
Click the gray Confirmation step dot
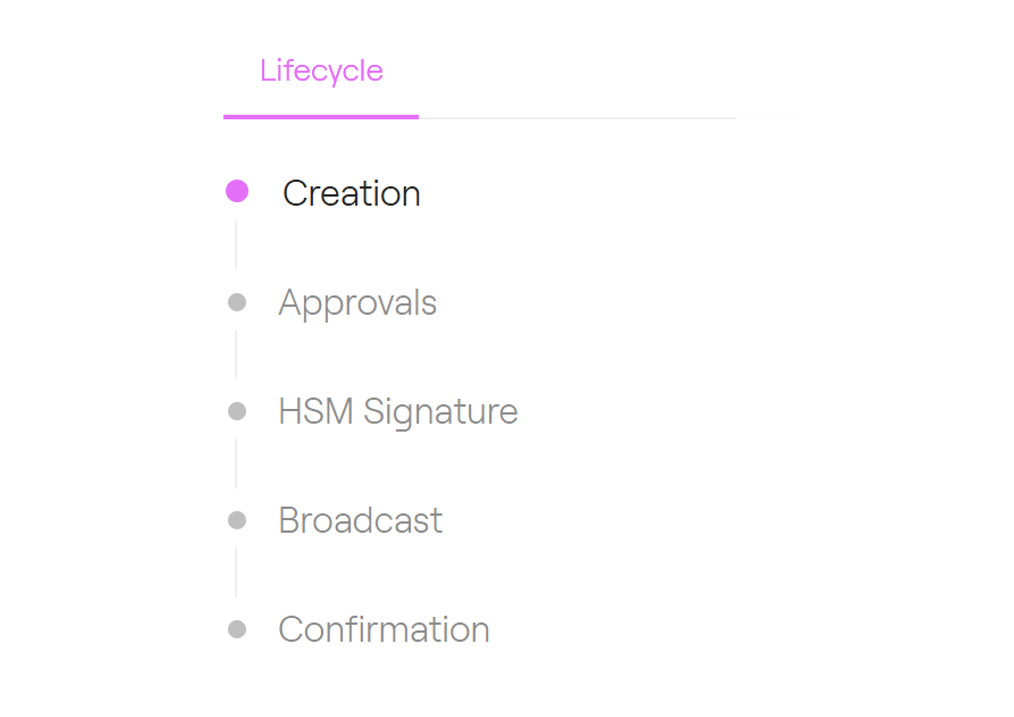point(237,629)
